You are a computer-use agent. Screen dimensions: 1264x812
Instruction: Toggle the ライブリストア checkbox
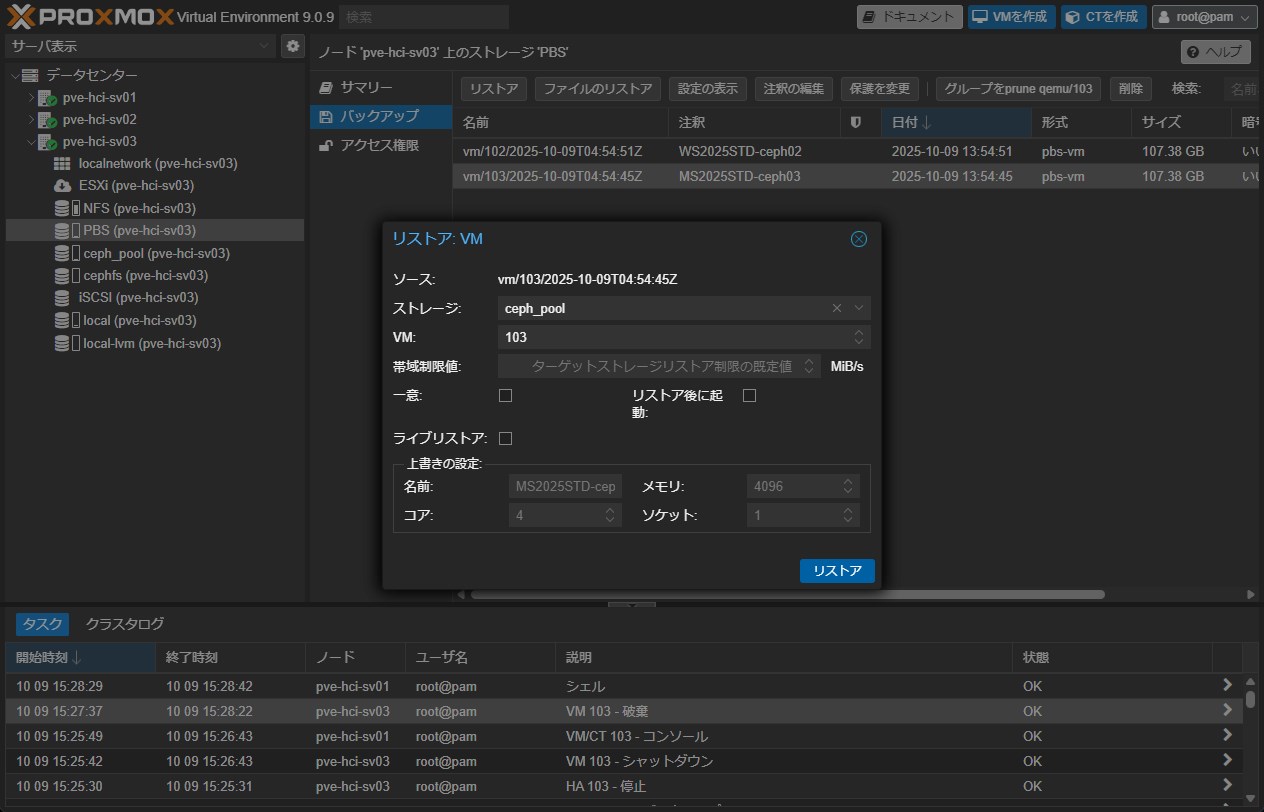click(x=505, y=438)
